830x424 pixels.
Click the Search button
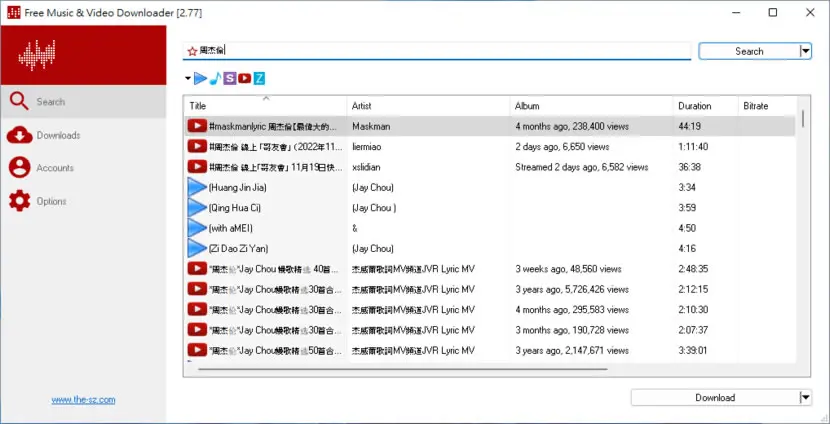point(749,51)
